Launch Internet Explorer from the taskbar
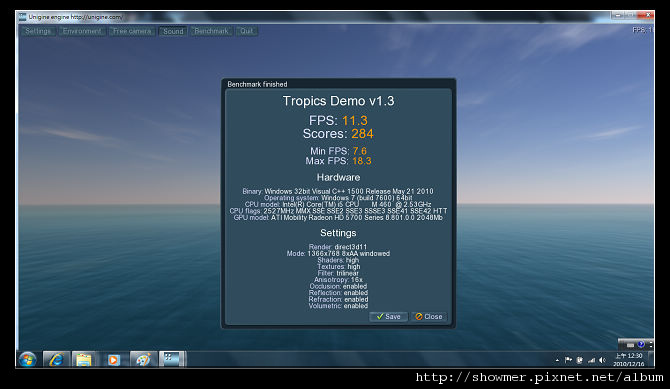 point(56,360)
